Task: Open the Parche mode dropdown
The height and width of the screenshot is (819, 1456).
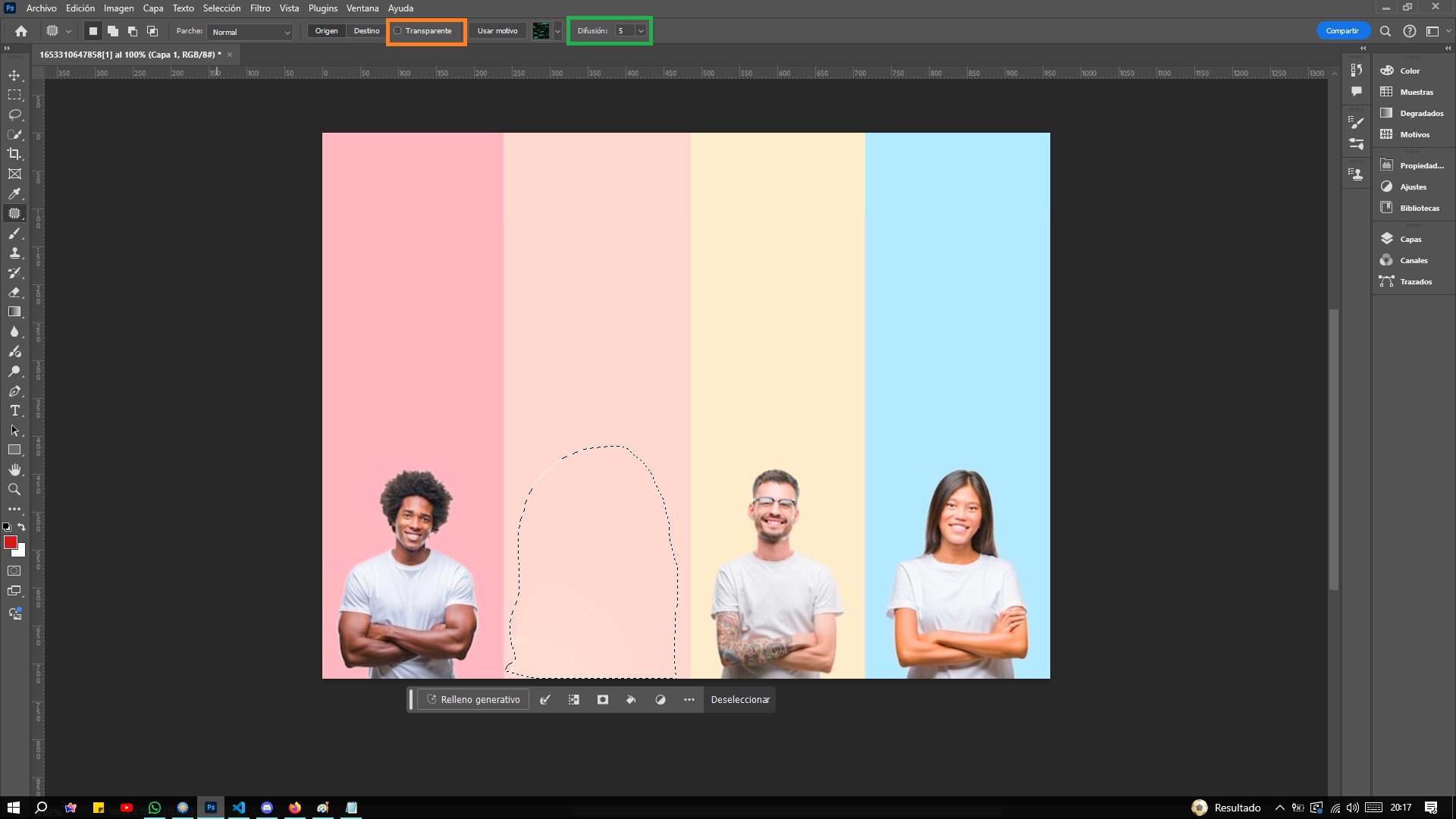Action: point(250,32)
